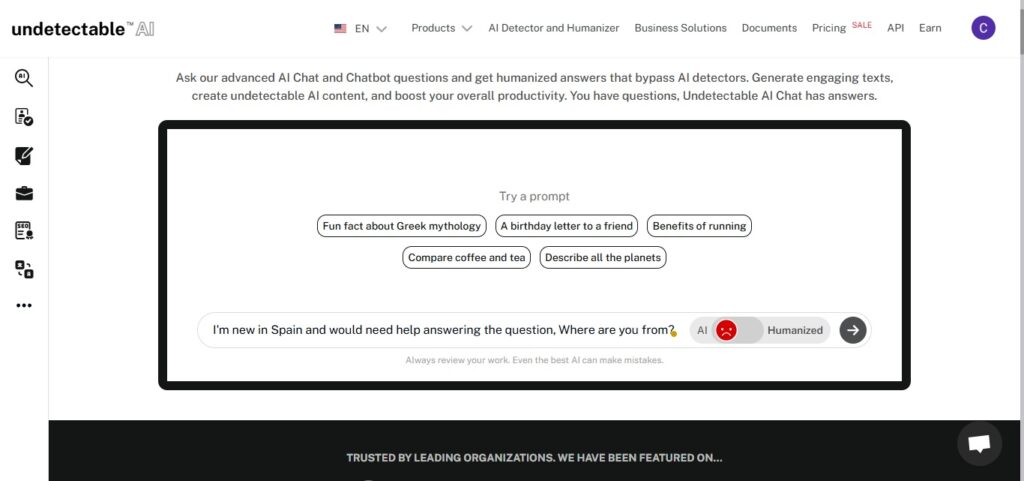Click the purple C profile avatar
Image resolution: width=1024 pixels, height=481 pixels.
coord(983,28)
